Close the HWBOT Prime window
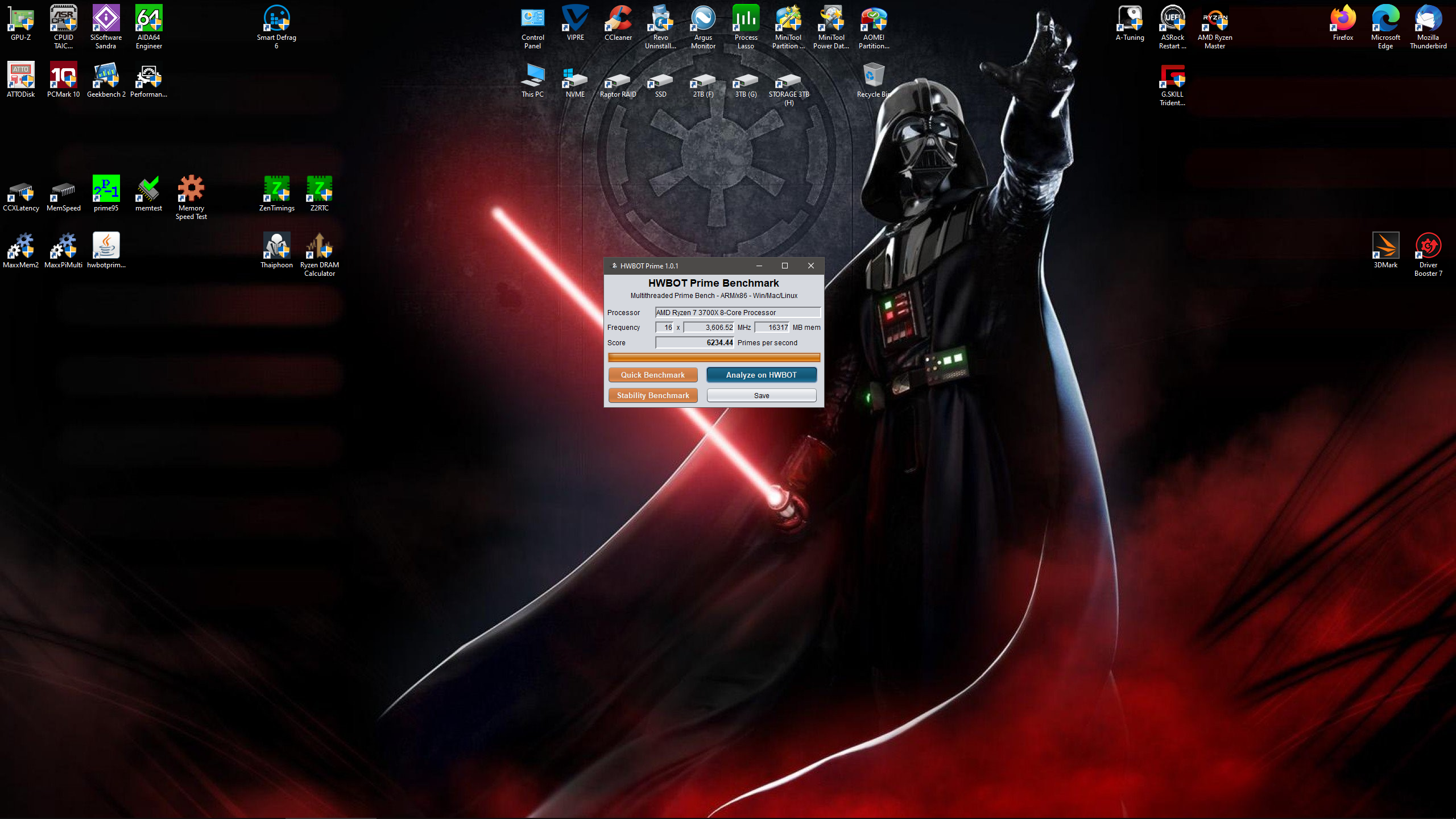Viewport: 1456px width, 819px height. pyautogui.click(x=811, y=266)
